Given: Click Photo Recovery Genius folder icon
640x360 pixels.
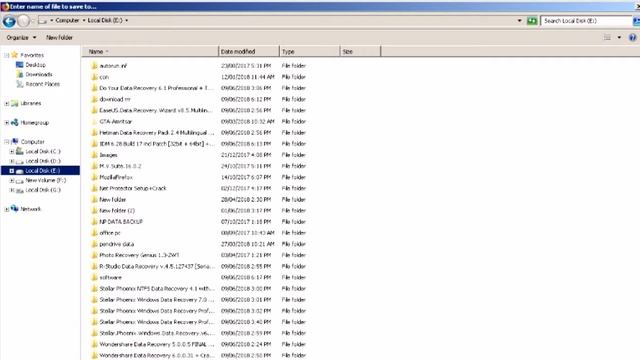Looking at the screenshot, I should click(x=94, y=255).
